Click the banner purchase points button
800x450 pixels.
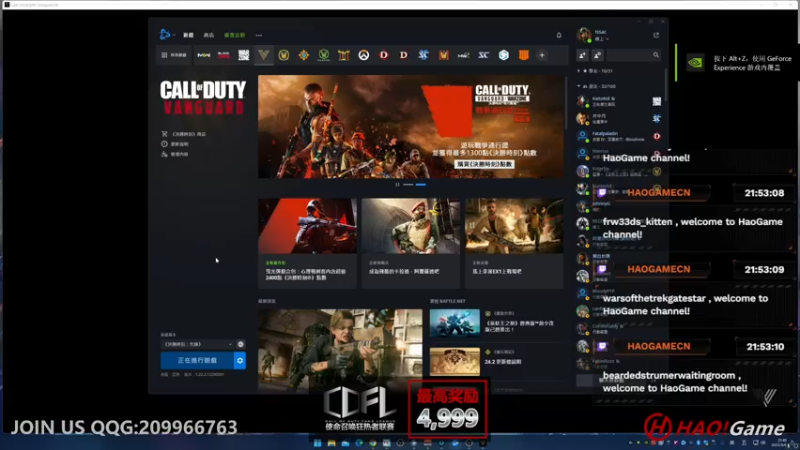click(484, 164)
